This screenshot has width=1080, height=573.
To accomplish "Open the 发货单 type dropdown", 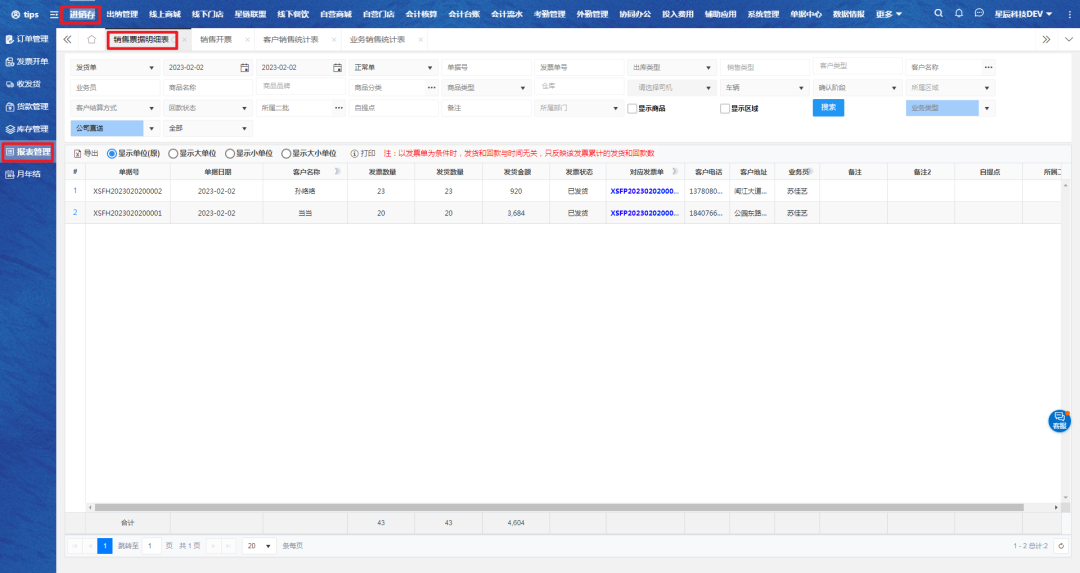I will 115,67.
